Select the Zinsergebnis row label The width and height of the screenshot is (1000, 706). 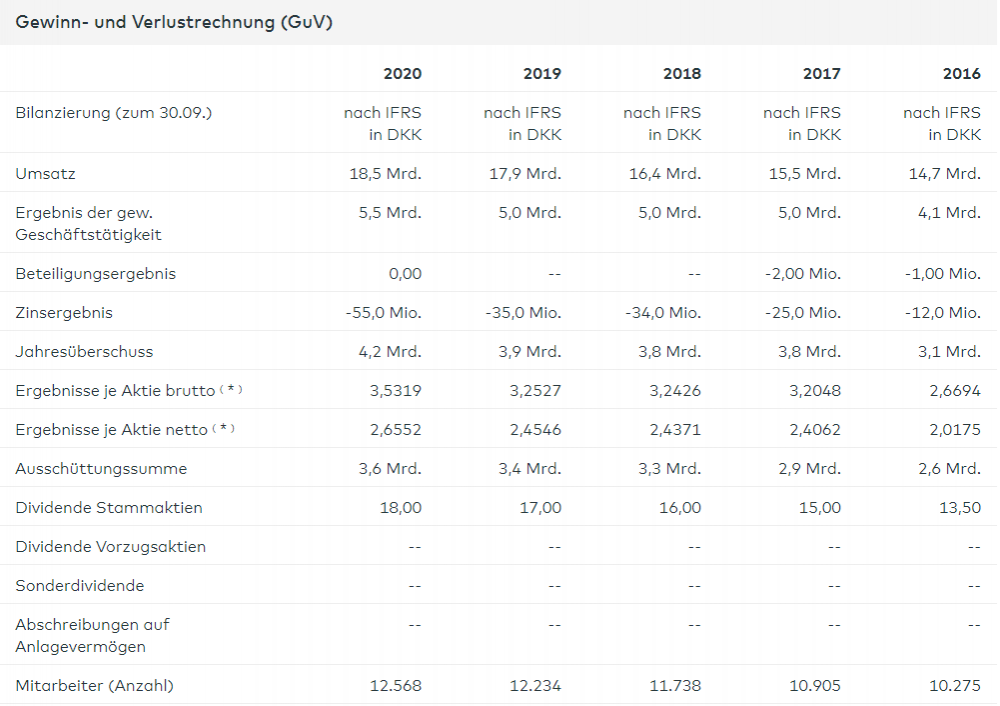click(x=64, y=312)
